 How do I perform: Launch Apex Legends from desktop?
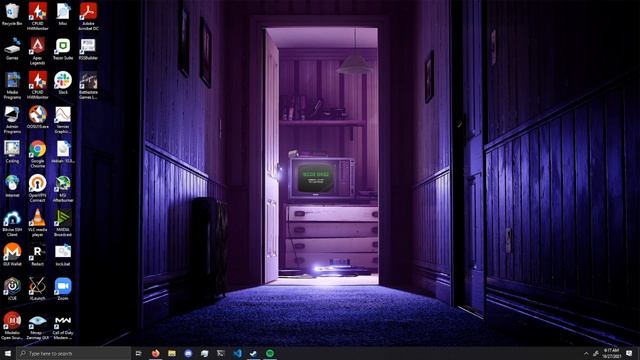coord(38,51)
